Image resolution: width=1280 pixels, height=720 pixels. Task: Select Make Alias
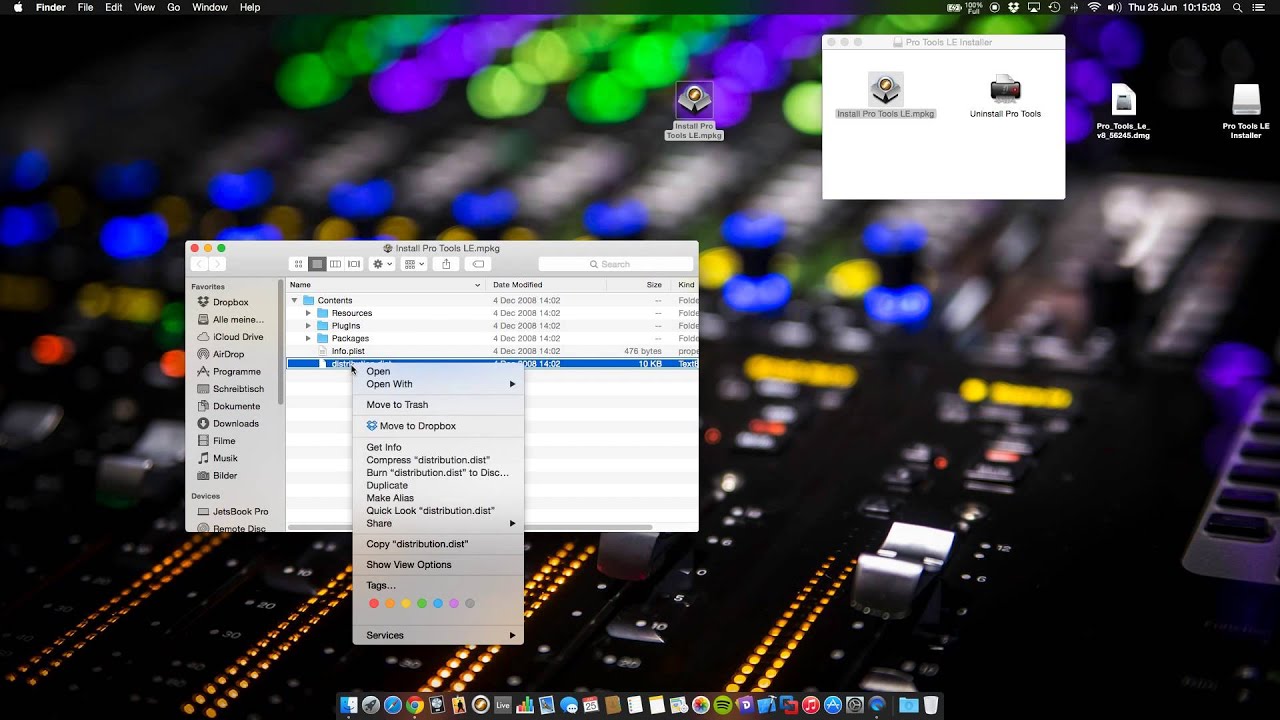point(438,498)
